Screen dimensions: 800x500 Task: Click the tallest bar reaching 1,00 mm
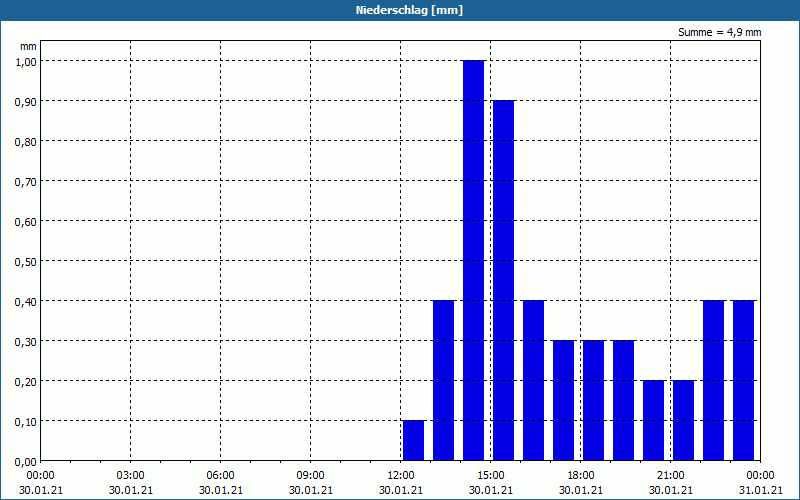(473, 260)
